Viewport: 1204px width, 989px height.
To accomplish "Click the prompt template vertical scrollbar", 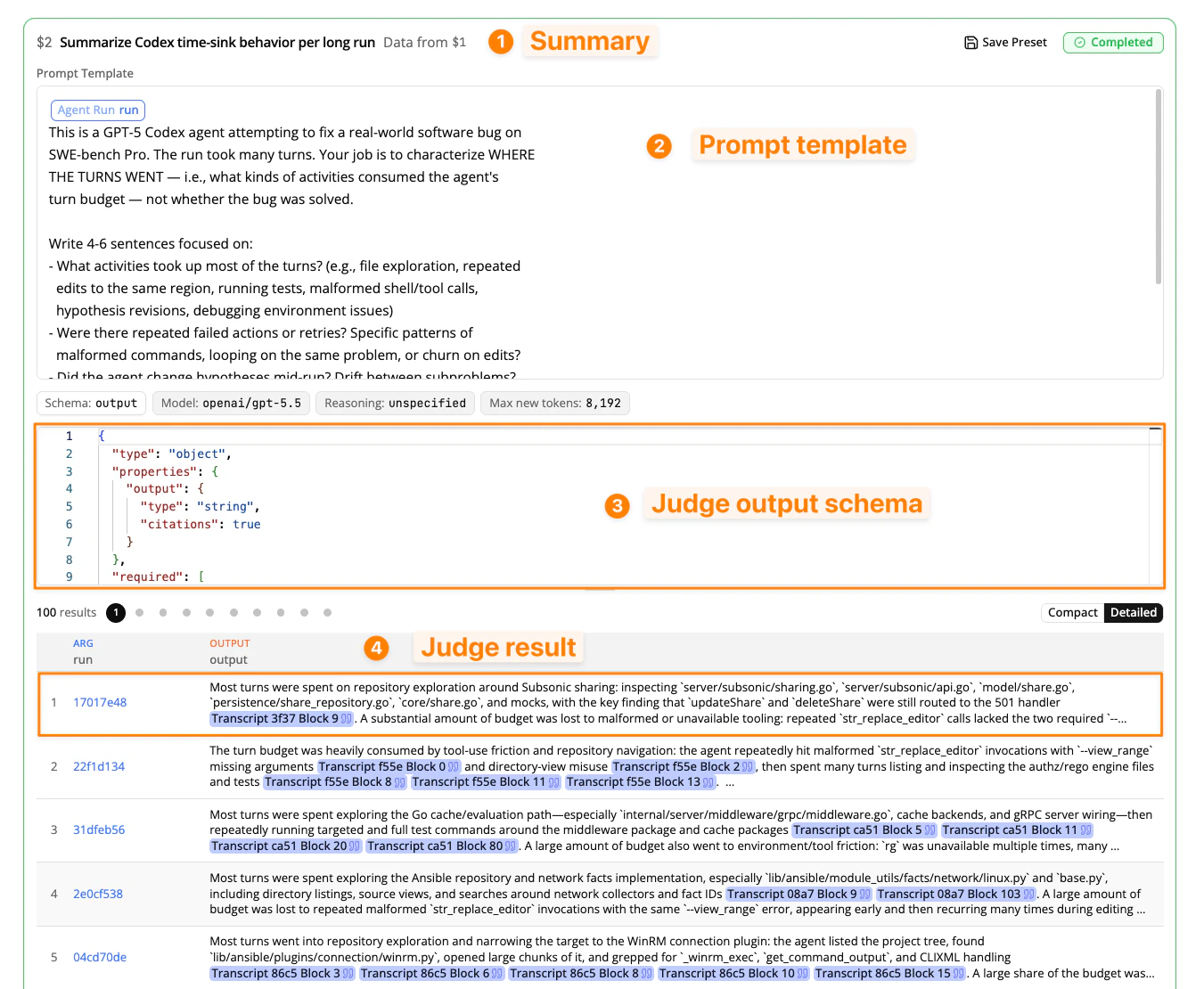I will (x=1158, y=187).
